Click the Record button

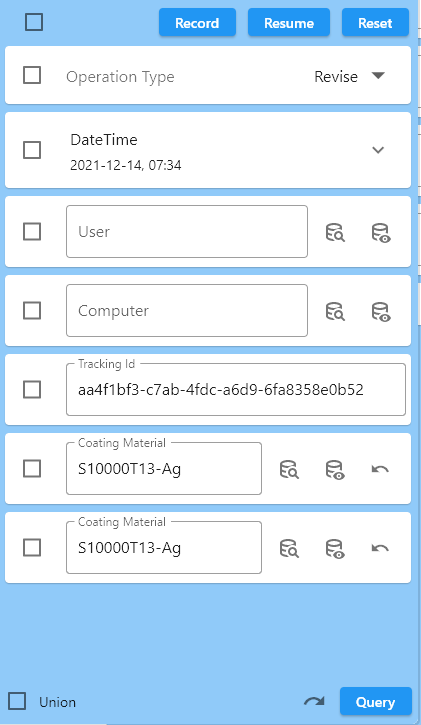click(x=197, y=22)
